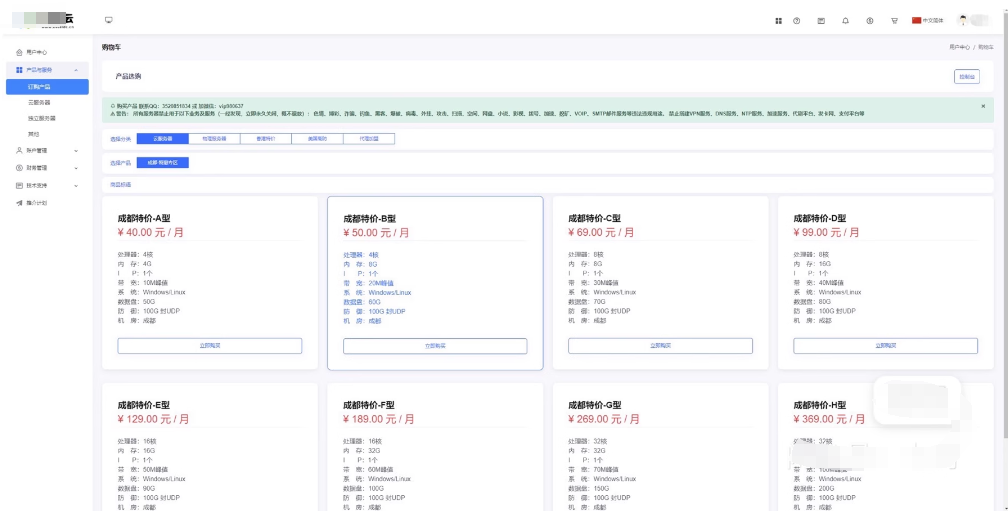Click the 用户中心 breadcrumb link
Image resolution: width=1008 pixels, height=518 pixels.
(959, 48)
